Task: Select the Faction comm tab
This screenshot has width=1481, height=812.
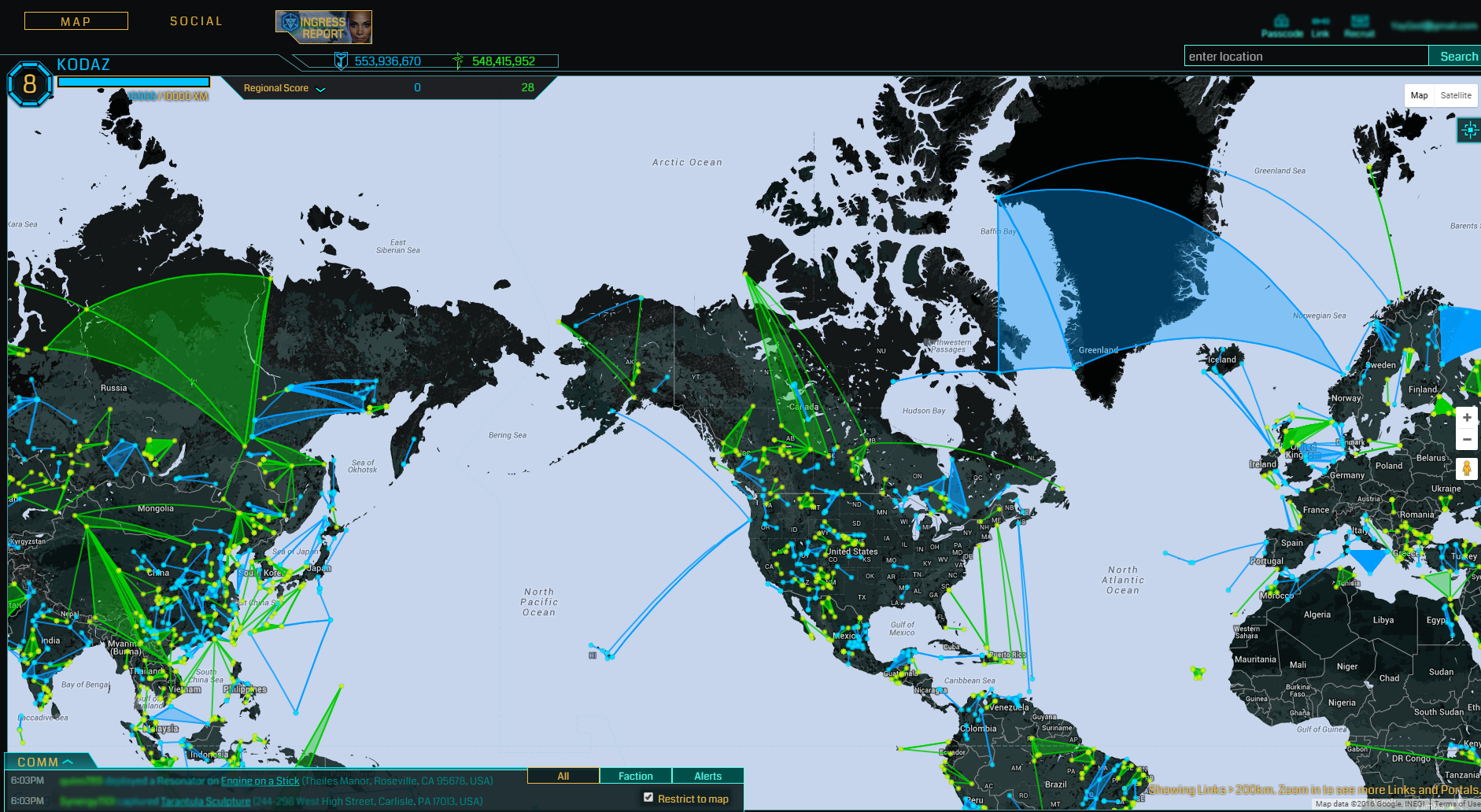Action: [636, 776]
